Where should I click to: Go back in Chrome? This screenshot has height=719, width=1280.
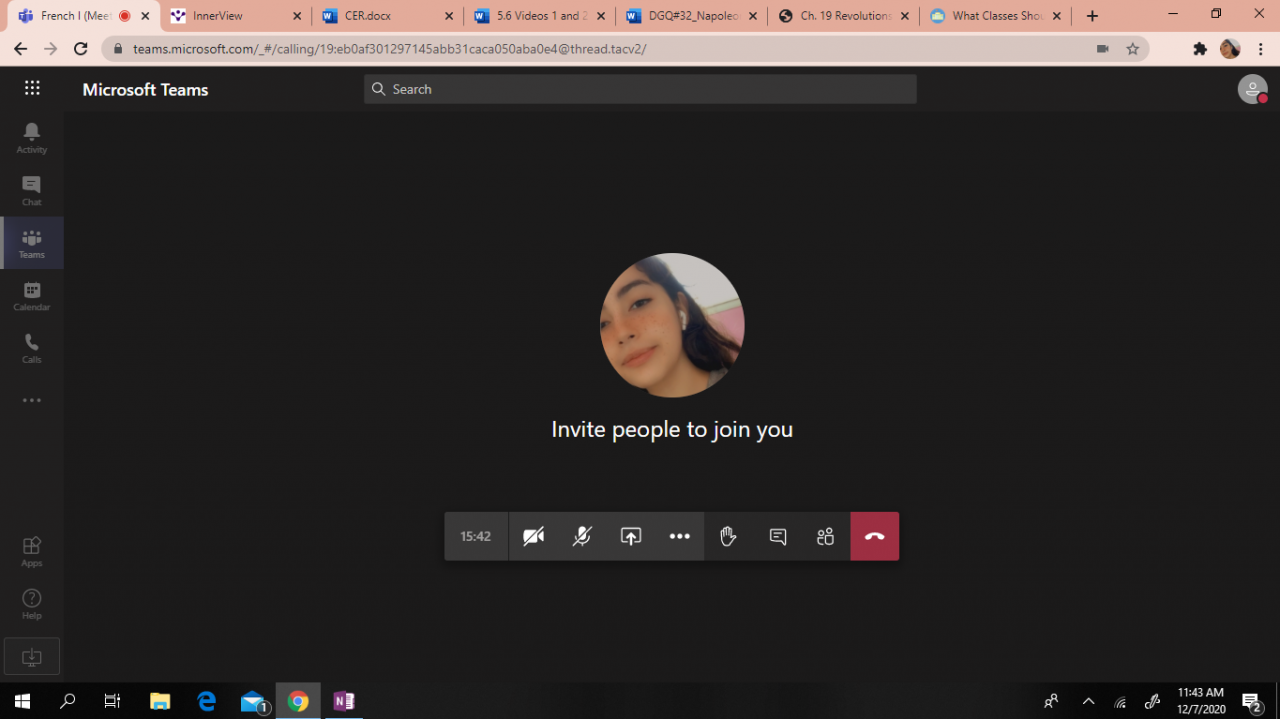[x=20, y=49]
